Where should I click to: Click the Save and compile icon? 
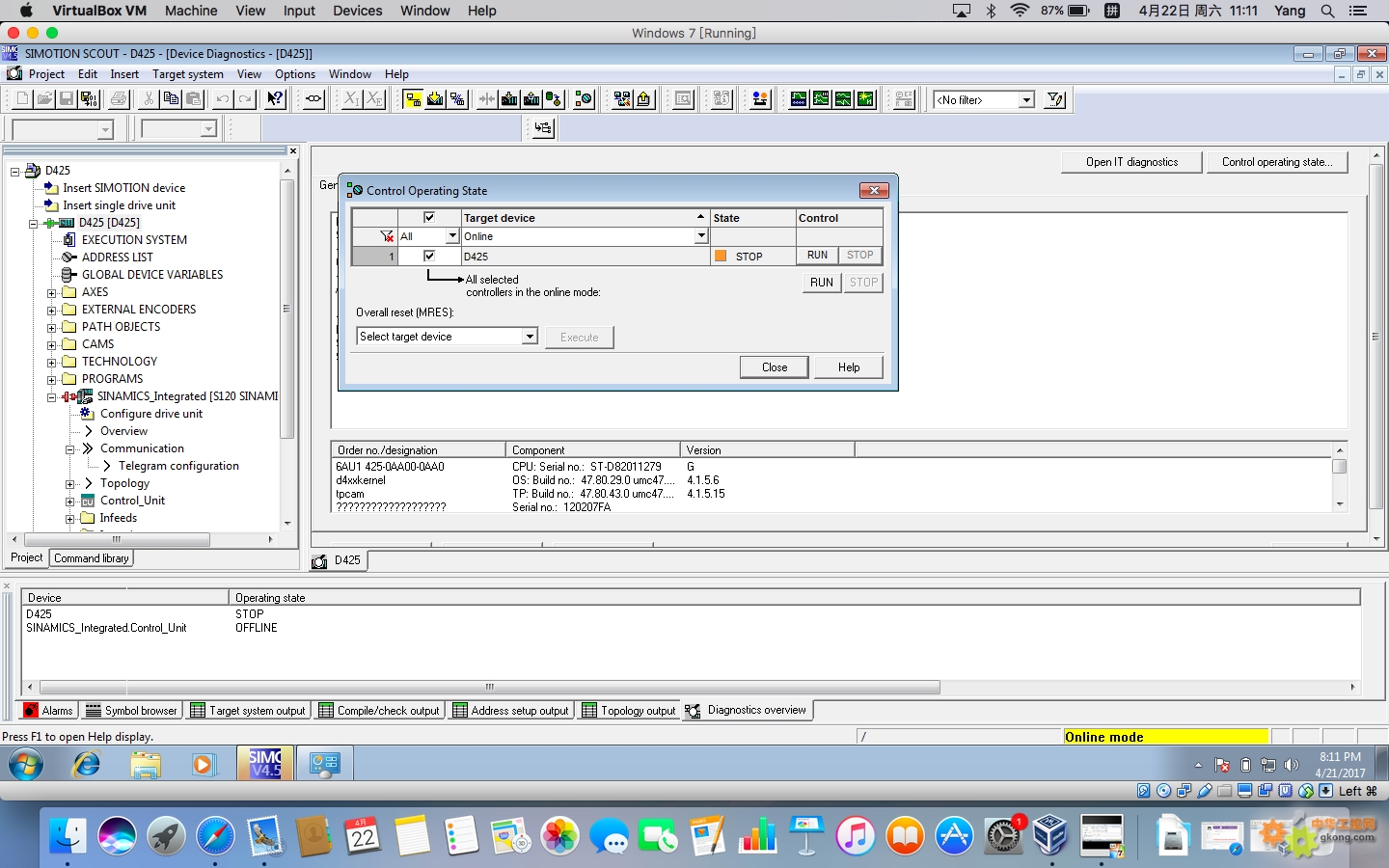point(89,99)
